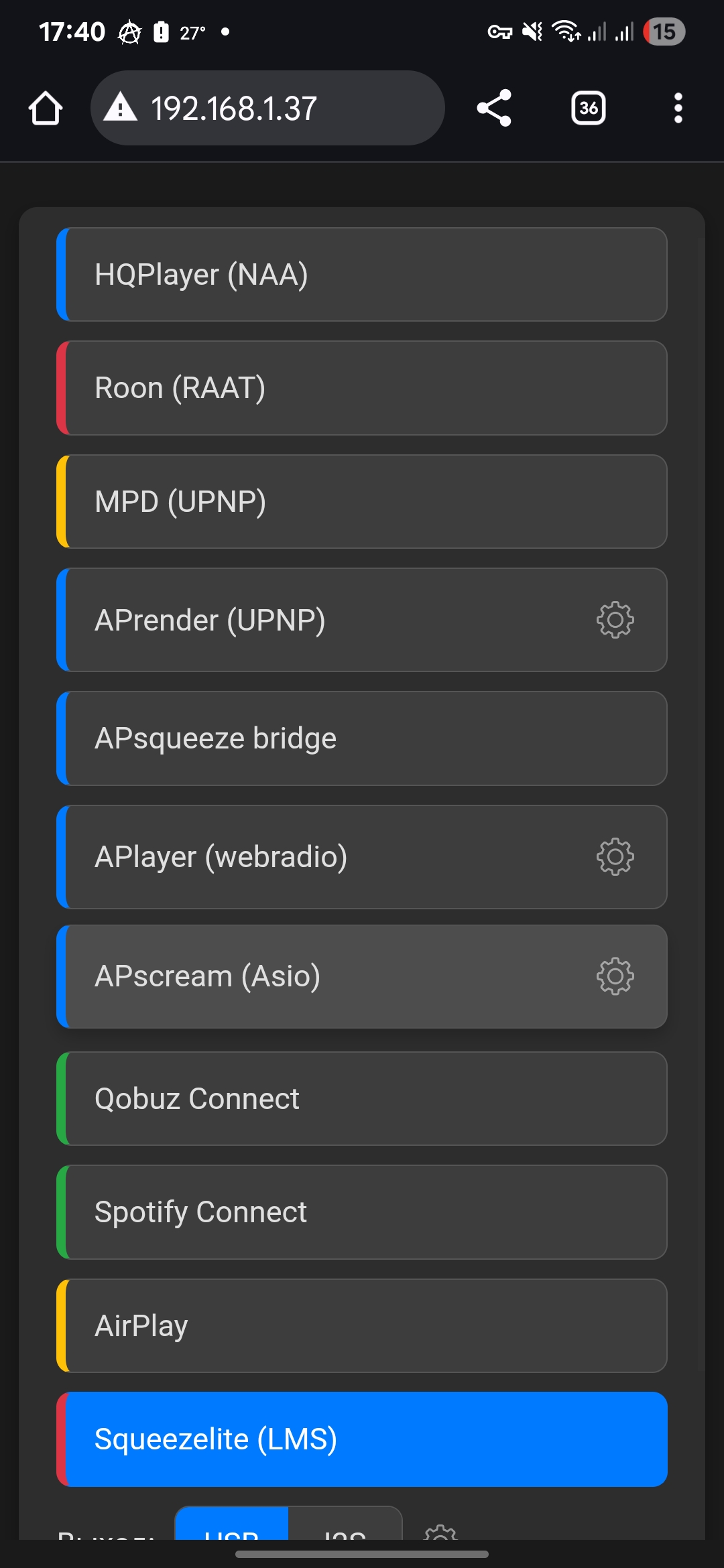This screenshot has width=724, height=1568.
Task: Open the browser three-dot menu
Action: (678, 108)
